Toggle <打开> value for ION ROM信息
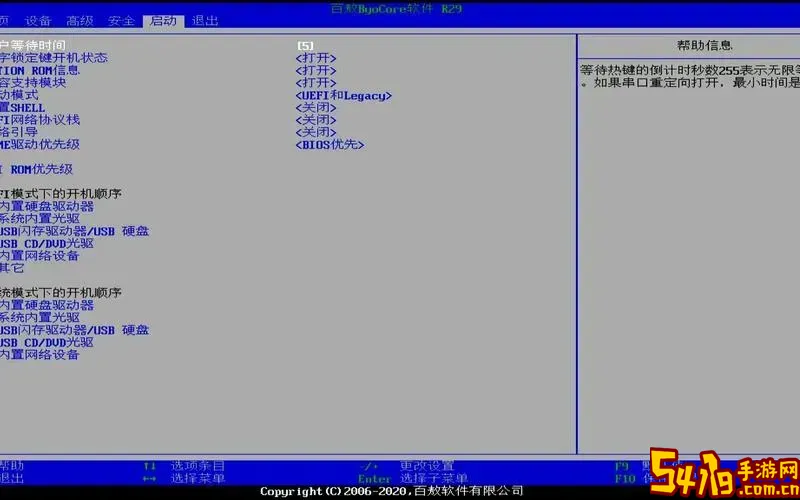 click(316, 70)
